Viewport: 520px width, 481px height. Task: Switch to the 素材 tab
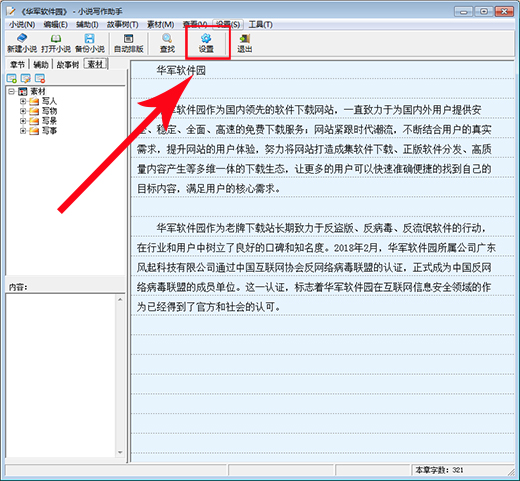(96, 64)
